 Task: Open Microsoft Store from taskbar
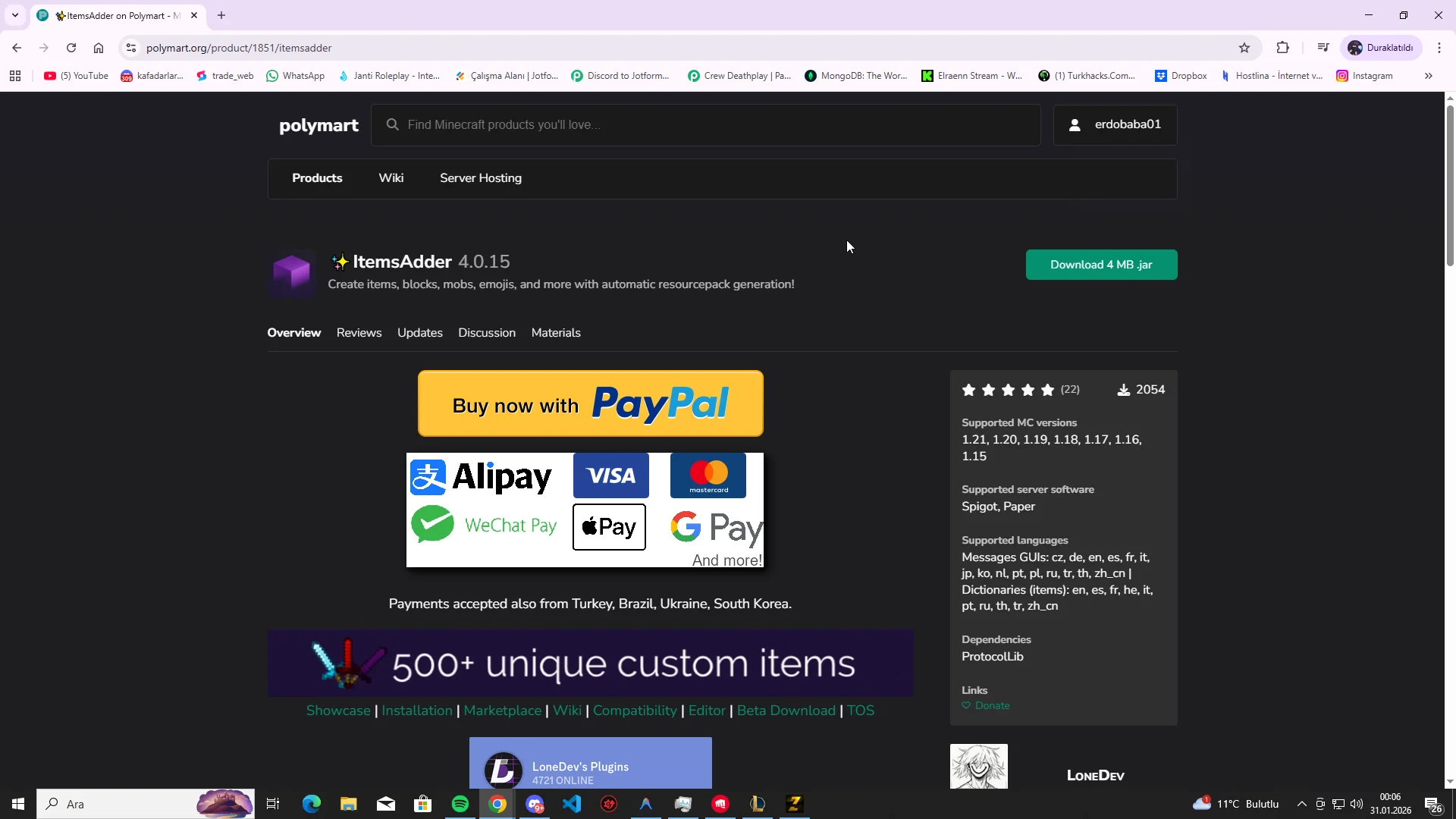(x=423, y=804)
